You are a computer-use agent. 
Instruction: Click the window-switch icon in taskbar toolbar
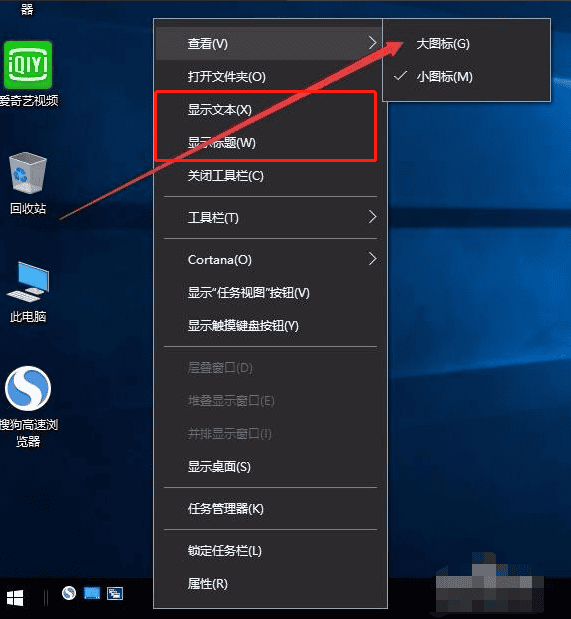click(x=115, y=593)
